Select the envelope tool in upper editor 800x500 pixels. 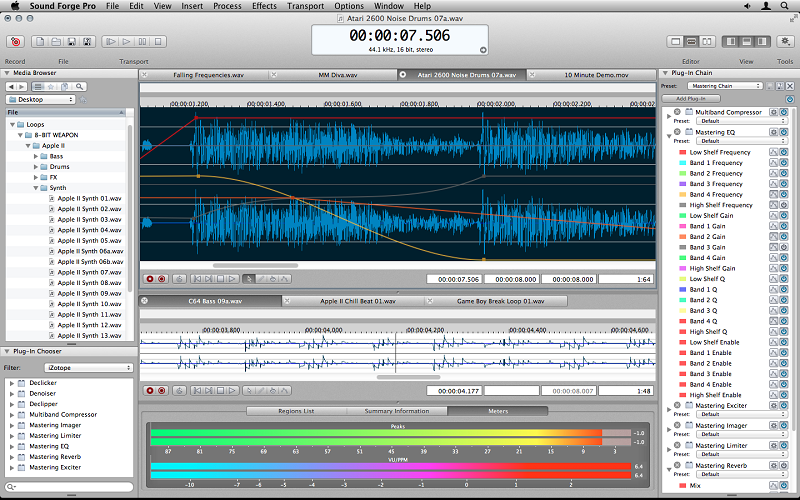pos(285,279)
